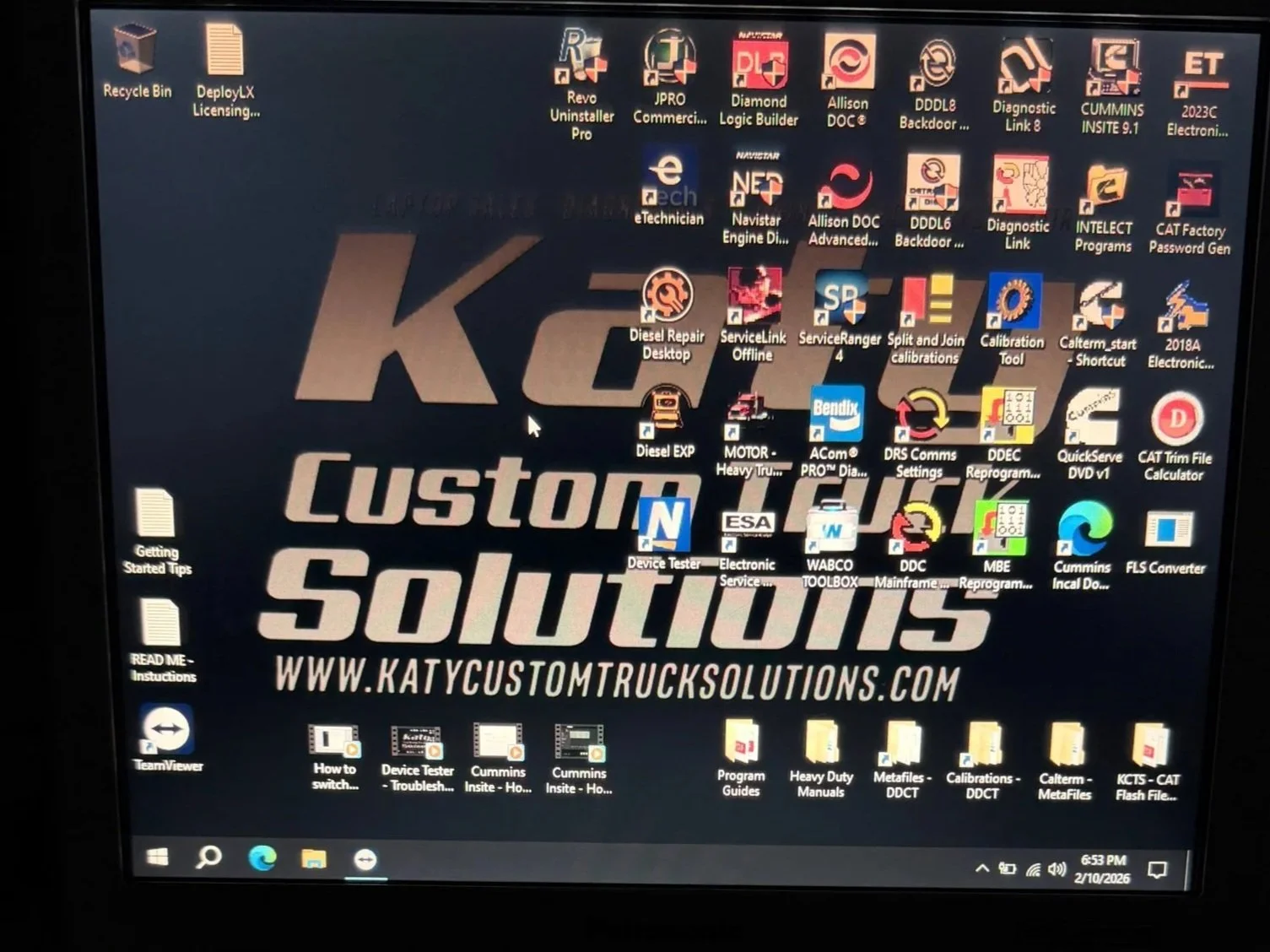Switch to TeamViewer taskbar button
Viewport: 1270px width, 952px height.
365,860
